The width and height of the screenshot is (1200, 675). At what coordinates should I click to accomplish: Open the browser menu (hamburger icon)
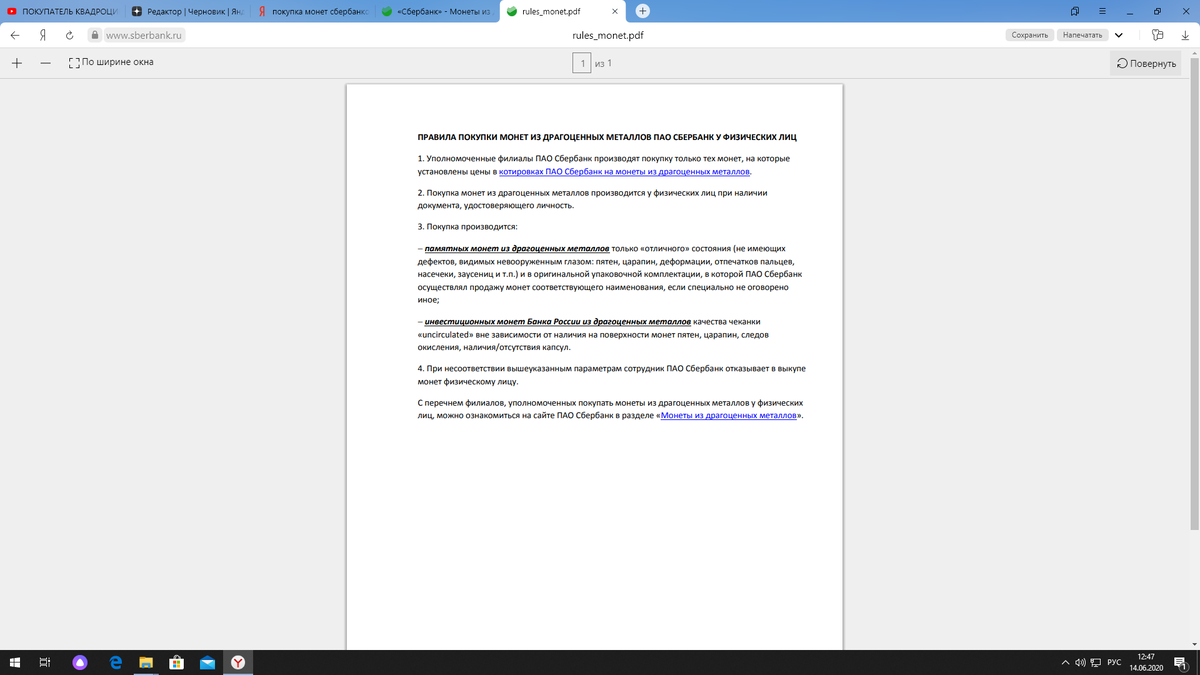(1101, 10)
